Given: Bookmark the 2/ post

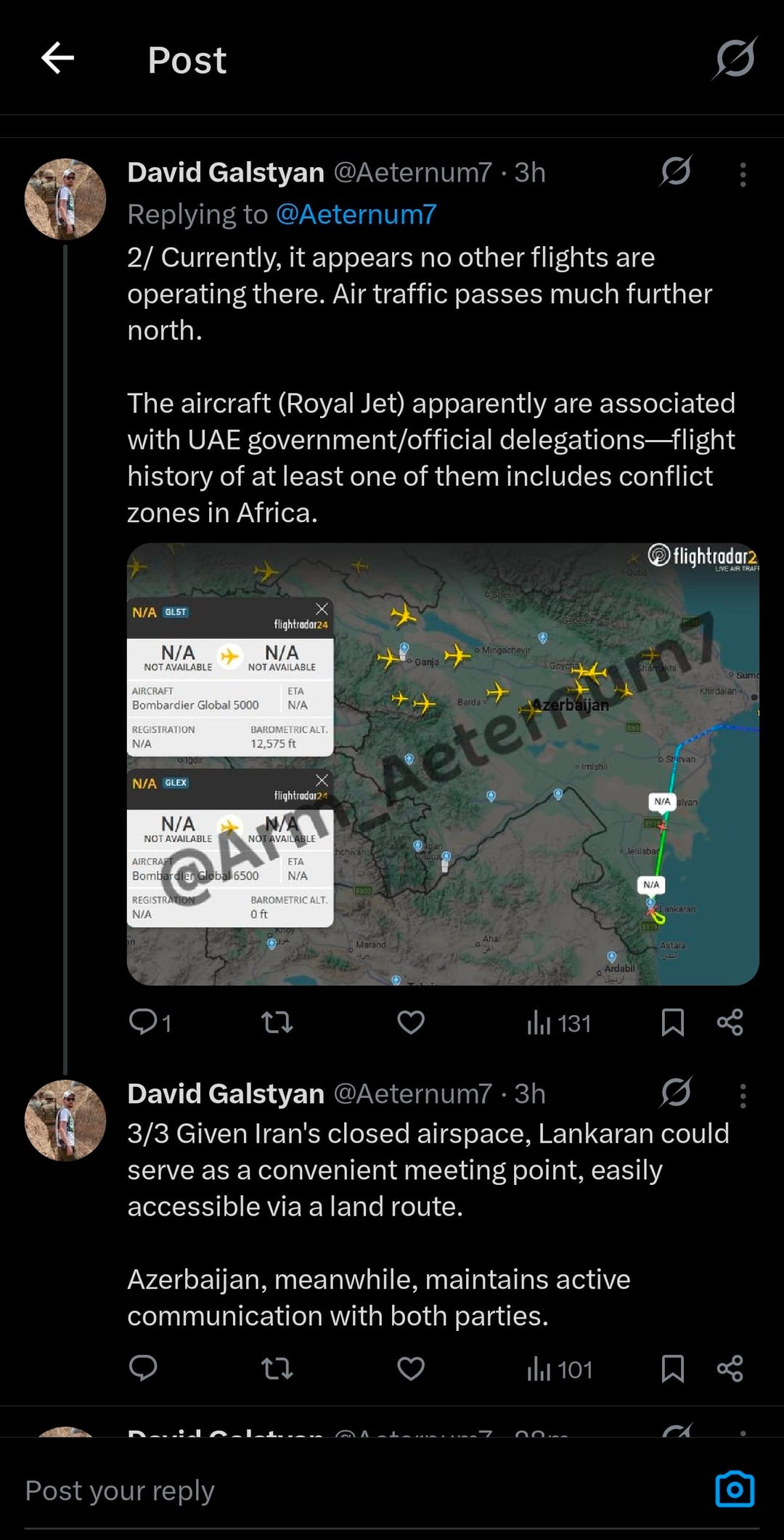Looking at the screenshot, I should 673,1022.
